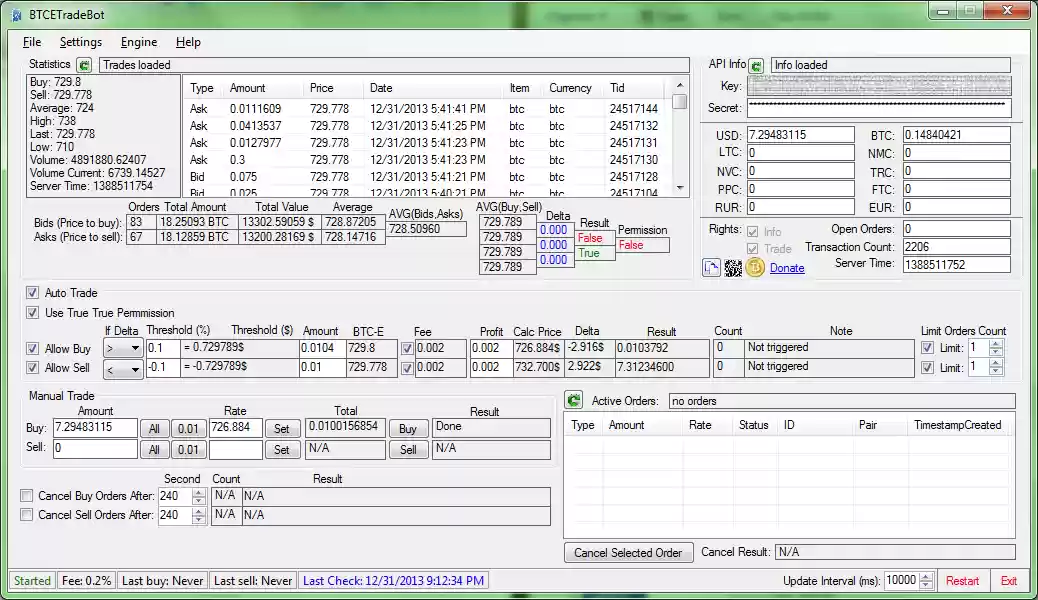Screen dimensions: 1038x600
Task: Open the Settings menu
Action: (x=81, y=42)
